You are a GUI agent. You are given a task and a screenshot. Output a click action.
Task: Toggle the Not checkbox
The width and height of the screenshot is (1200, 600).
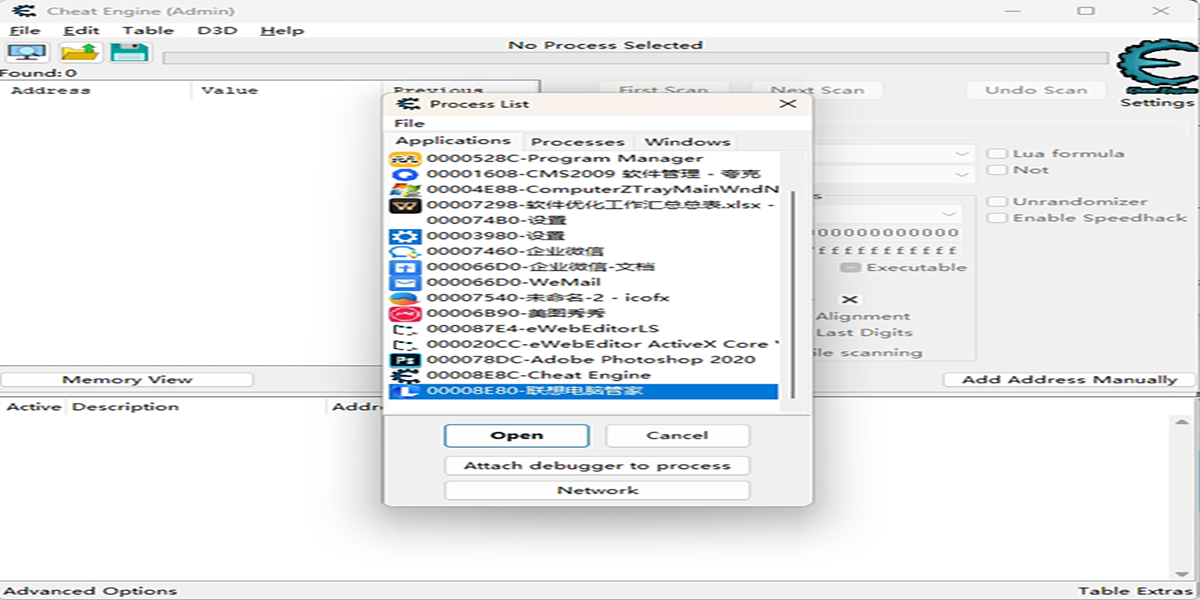point(997,170)
